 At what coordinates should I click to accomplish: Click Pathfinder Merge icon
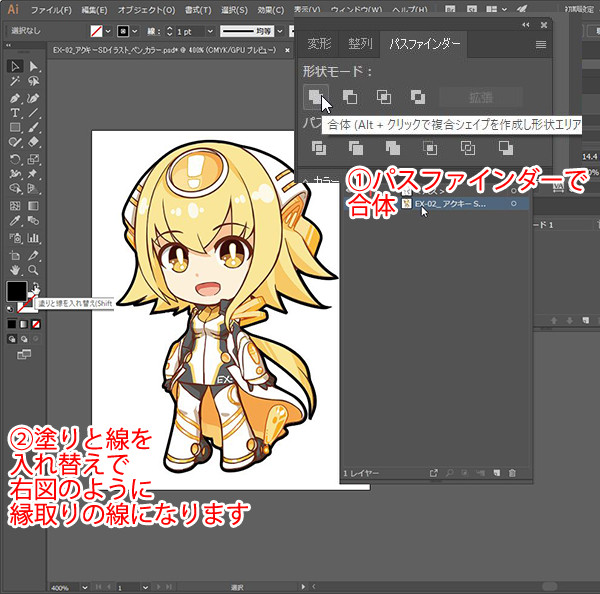point(393,148)
